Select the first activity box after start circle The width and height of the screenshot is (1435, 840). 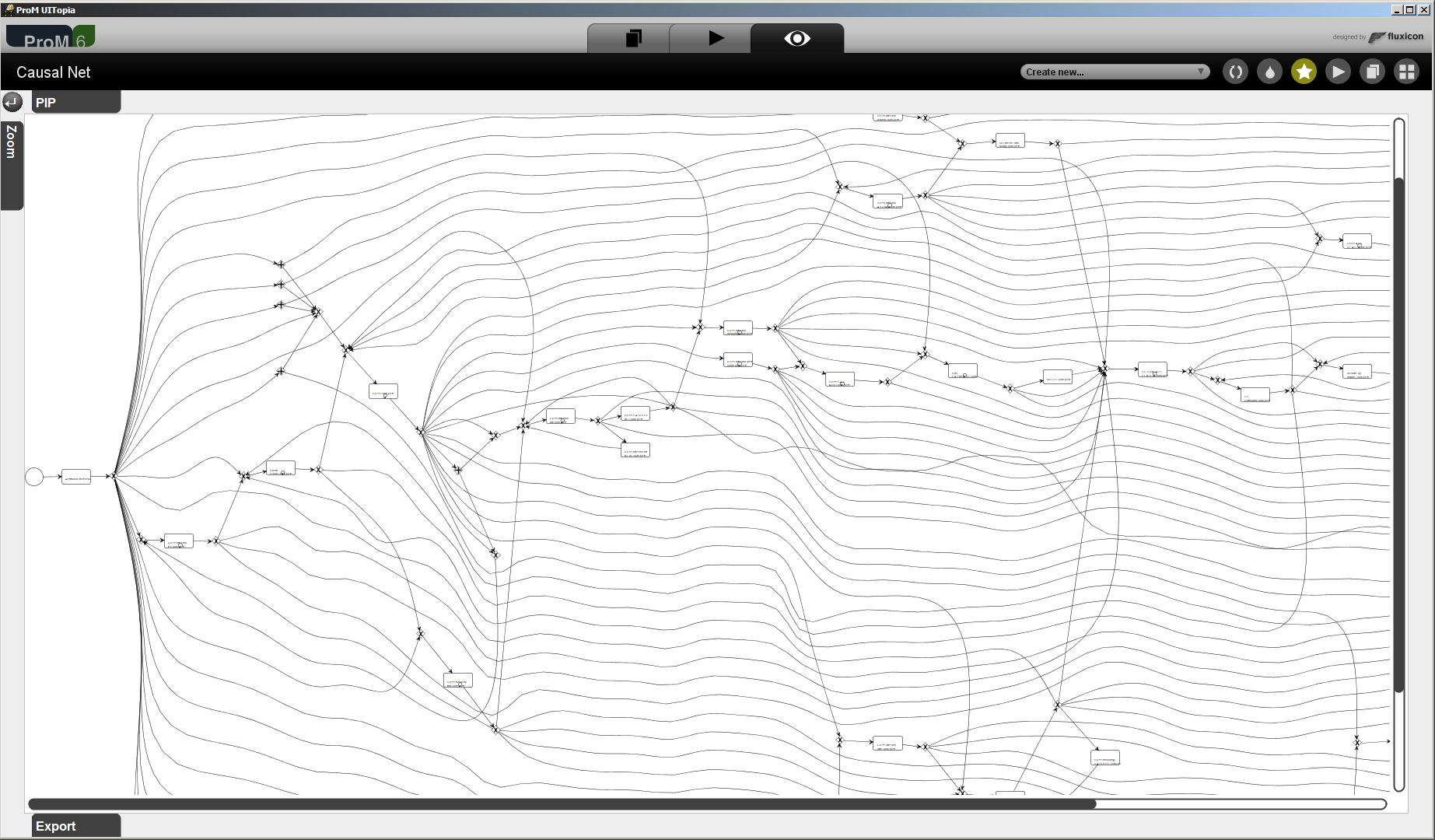coord(76,477)
